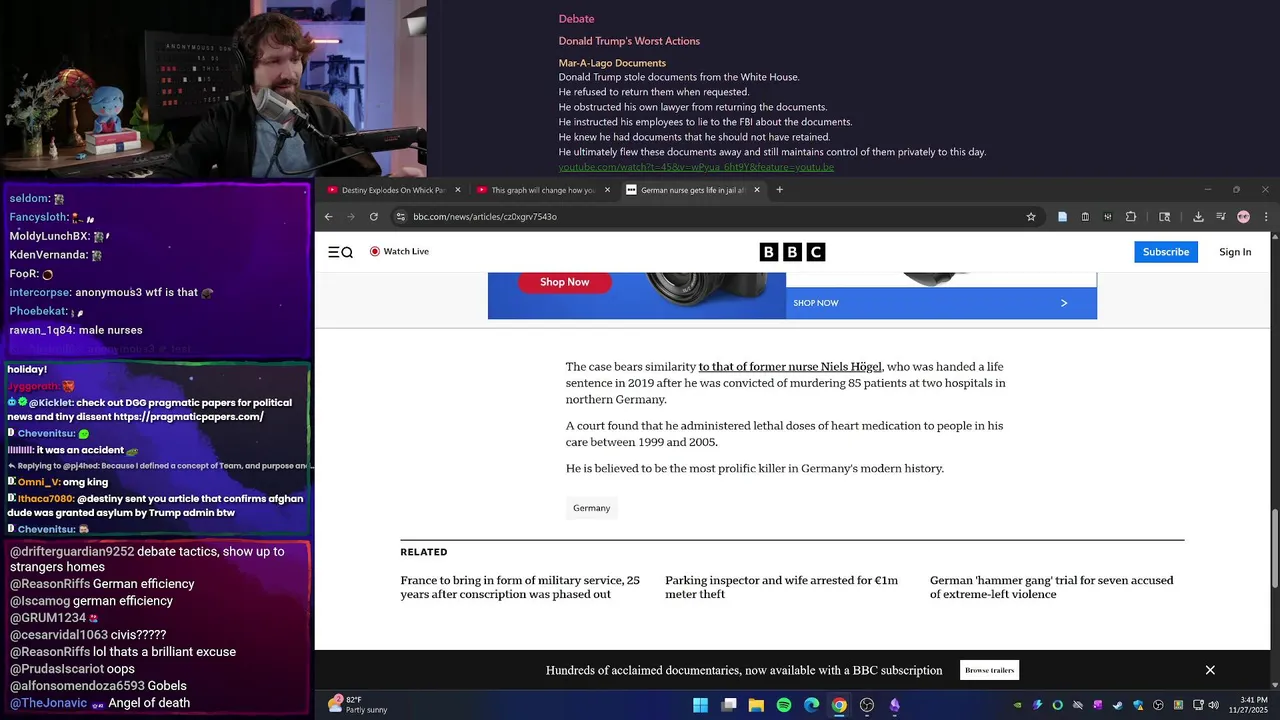Close the 'This graph will change' tab
This screenshot has width=1280, height=720.
click(x=607, y=190)
